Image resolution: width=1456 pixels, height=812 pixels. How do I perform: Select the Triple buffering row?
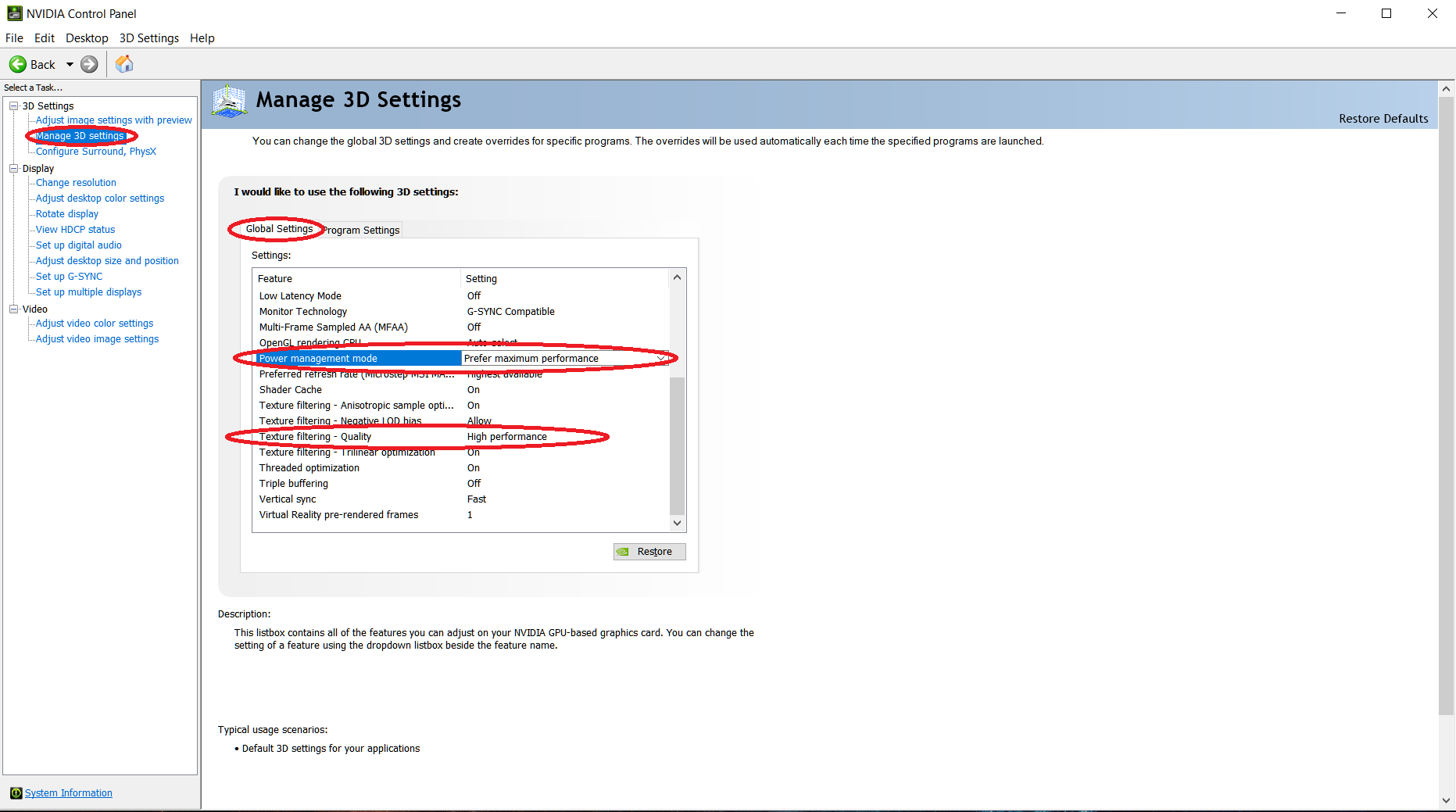[x=461, y=484]
